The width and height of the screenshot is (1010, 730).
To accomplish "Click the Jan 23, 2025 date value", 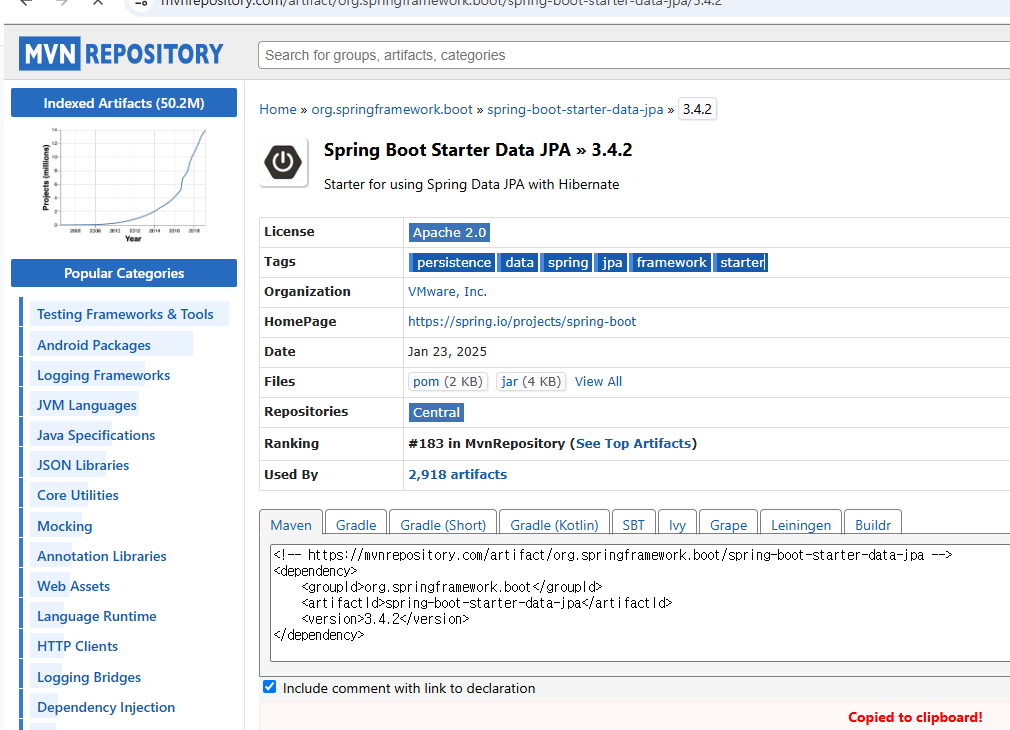I will pyautogui.click(x=447, y=352).
